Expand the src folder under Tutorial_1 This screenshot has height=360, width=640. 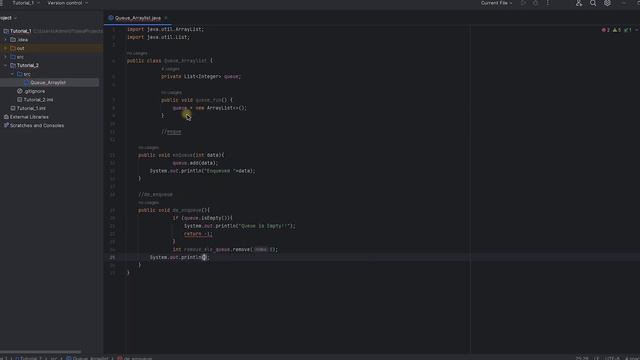pyautogui.click(x=6, y=57)
